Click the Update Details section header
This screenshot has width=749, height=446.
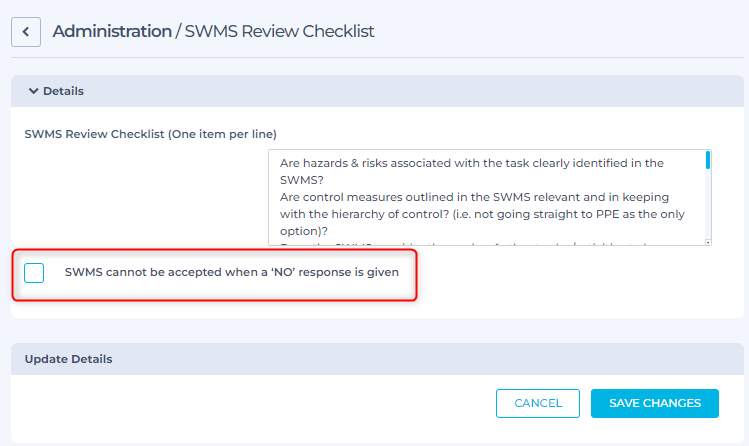68,359
